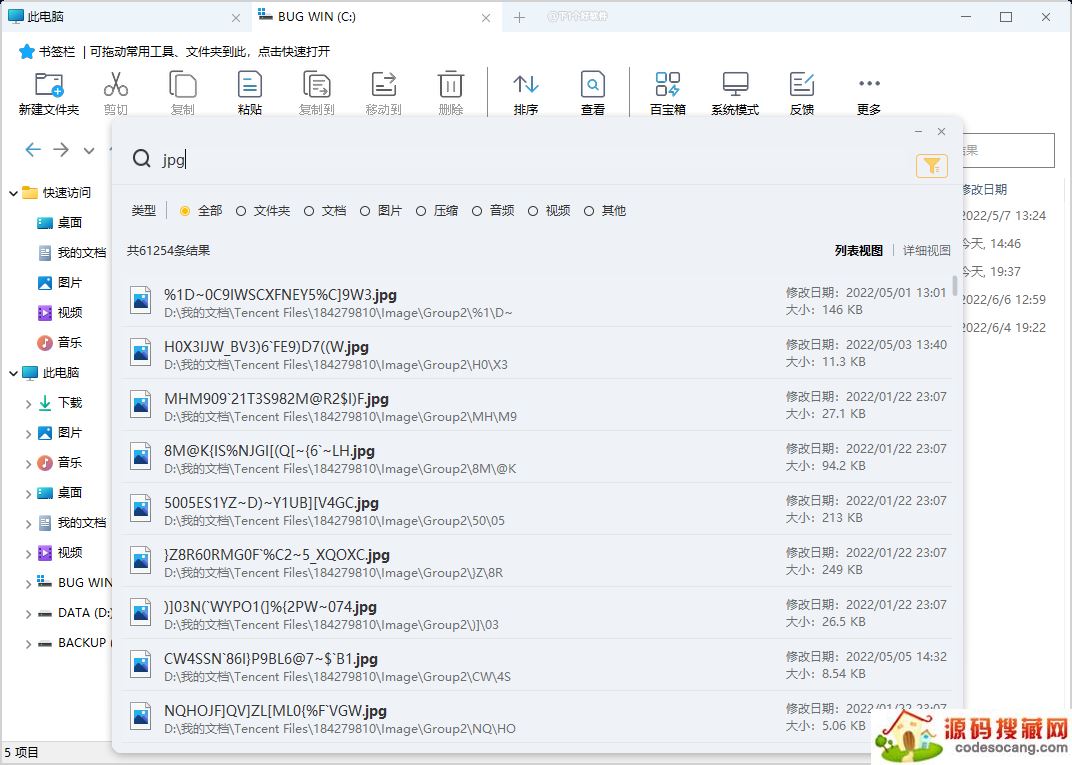Collapse the Quick Access (快速访问) tree node

13,193
